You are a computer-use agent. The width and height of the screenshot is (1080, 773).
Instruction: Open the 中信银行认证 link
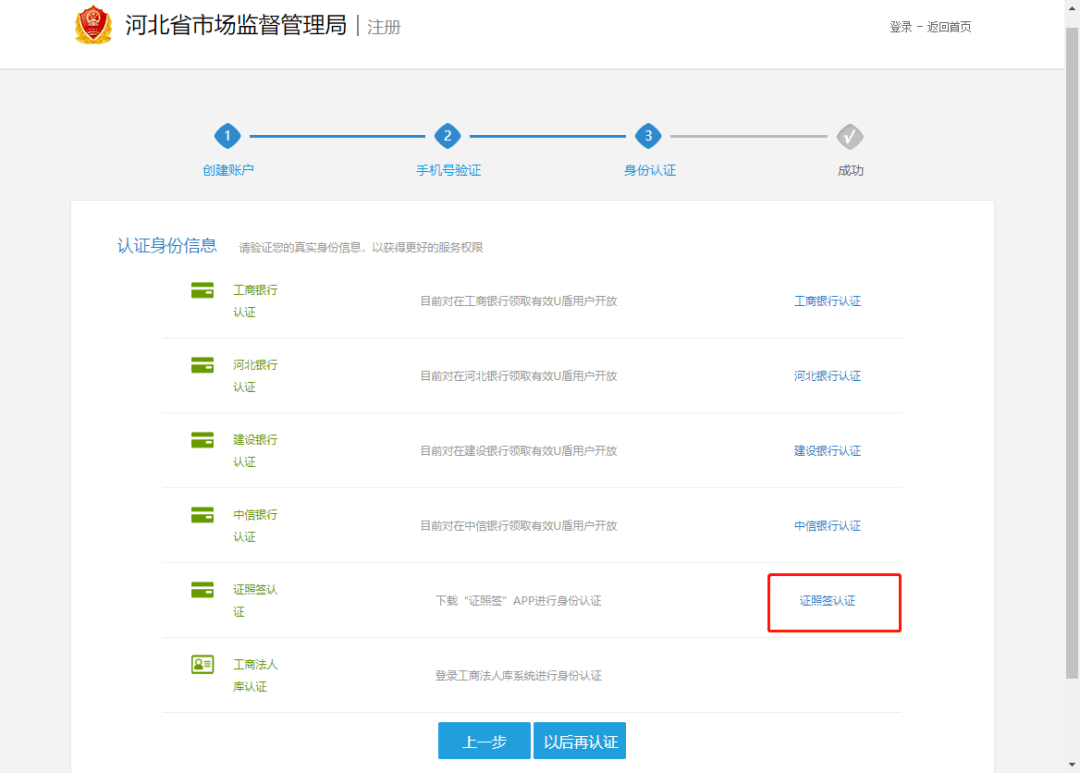tap(827, 526)
